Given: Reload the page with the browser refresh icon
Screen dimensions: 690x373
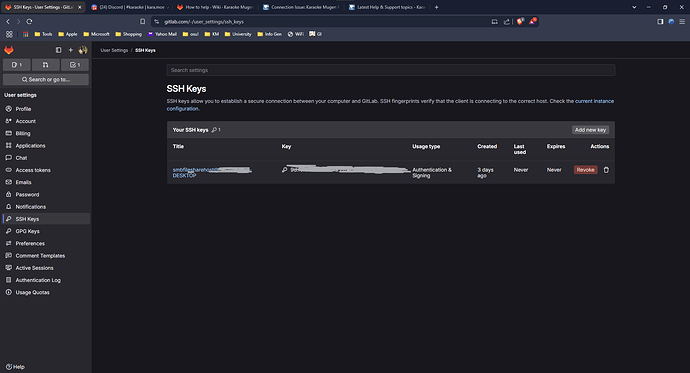Looking at the screenshot, I should [29, 22].
